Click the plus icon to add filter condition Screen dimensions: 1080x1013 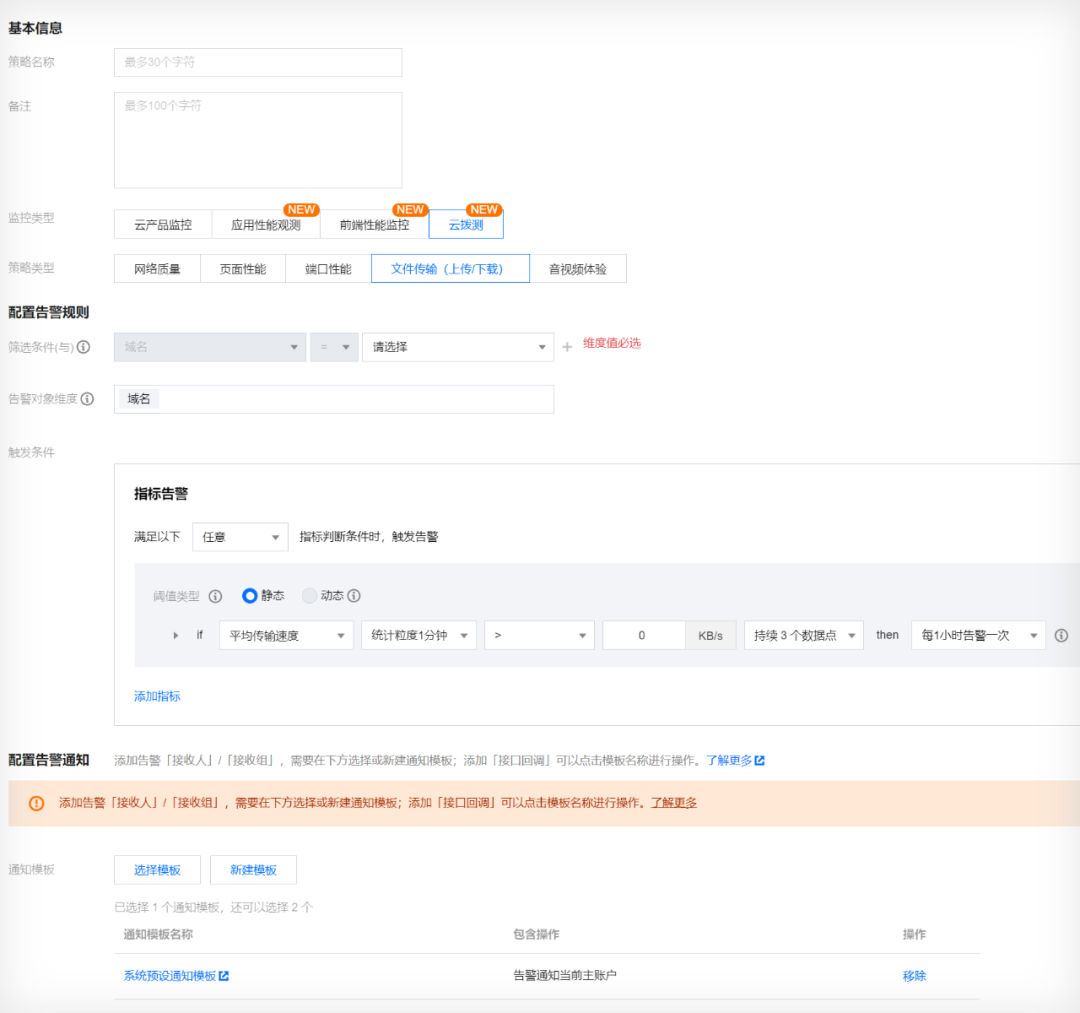pyautogui.click(x=567, y=347)
